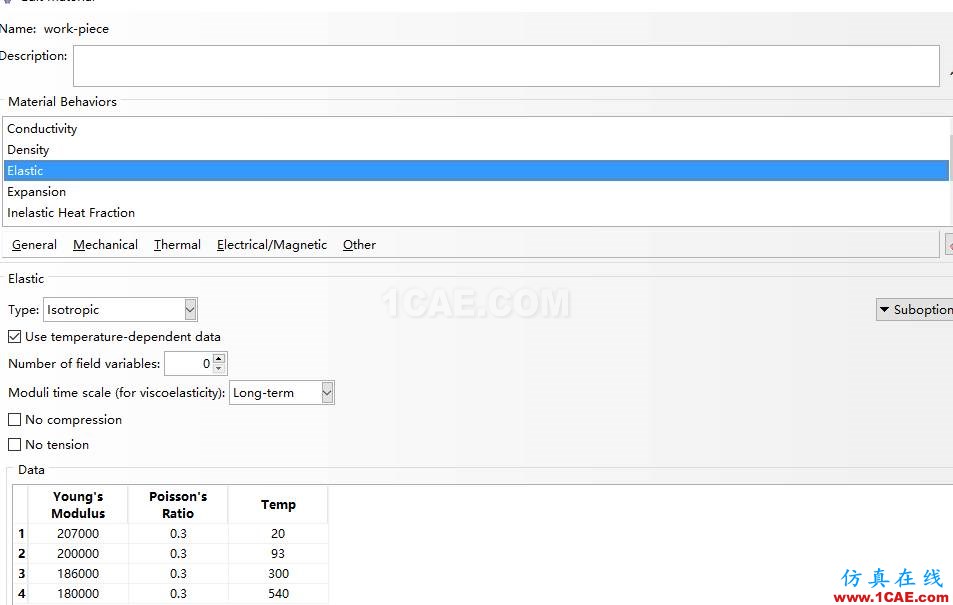Select Temp cell with value 300

click(278, 574)
